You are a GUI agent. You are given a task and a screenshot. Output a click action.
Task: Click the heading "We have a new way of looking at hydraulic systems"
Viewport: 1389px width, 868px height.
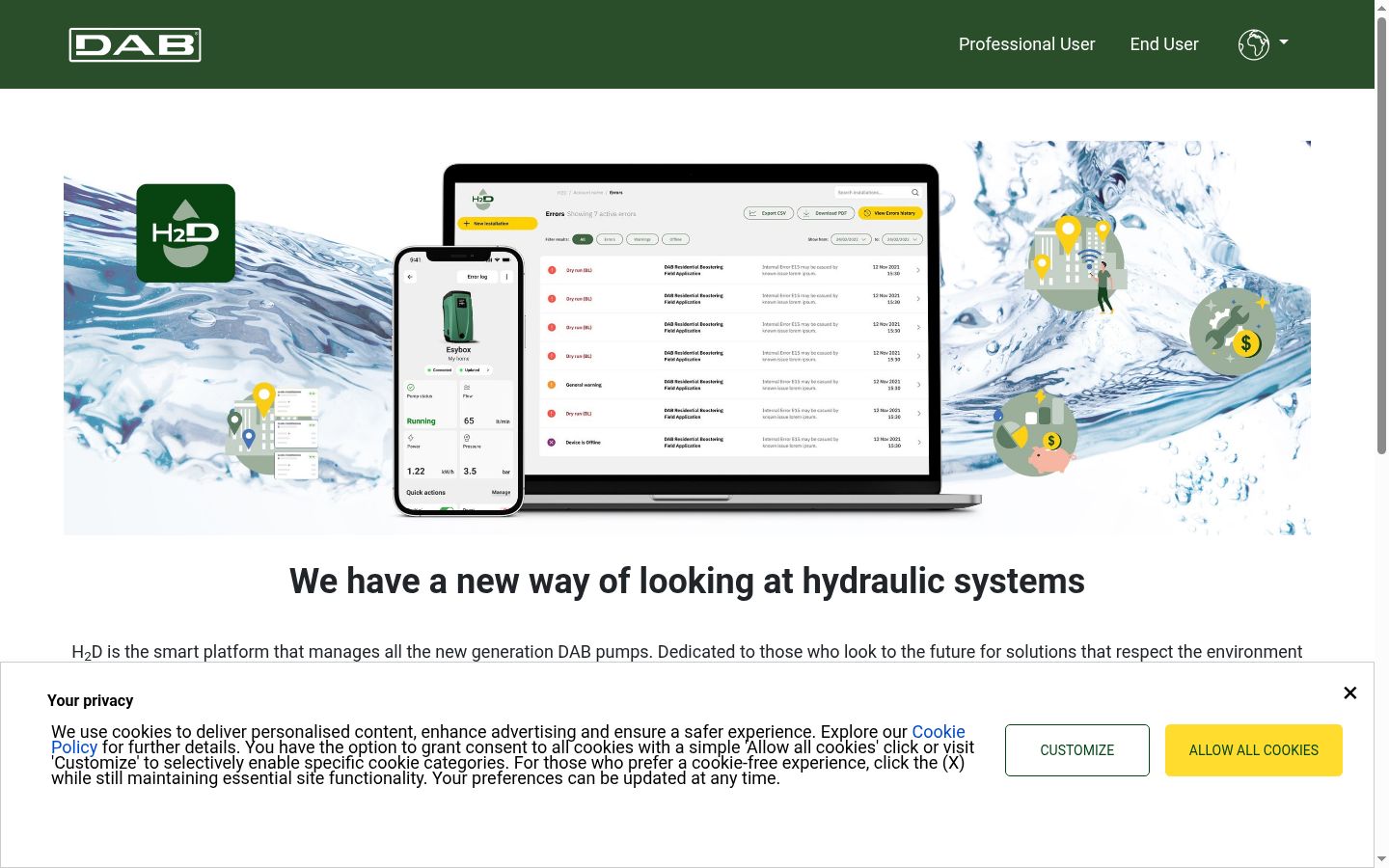[687, 582]
